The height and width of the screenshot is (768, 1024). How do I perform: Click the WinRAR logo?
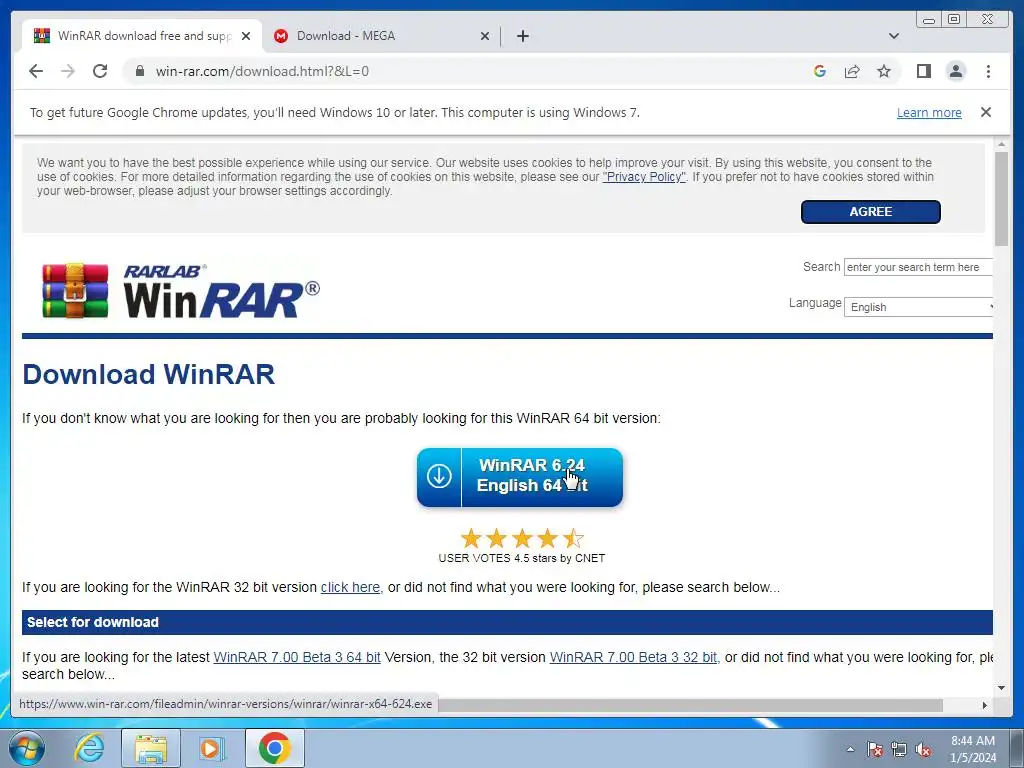[180, 290]
